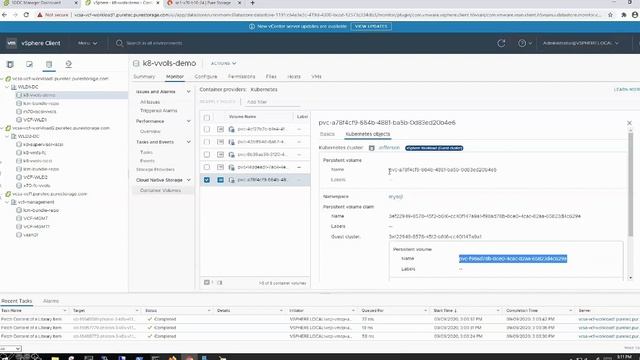640x360 pixels.
Task: Click the export icon in volume list footer
Action: click(x=220, y=282)
